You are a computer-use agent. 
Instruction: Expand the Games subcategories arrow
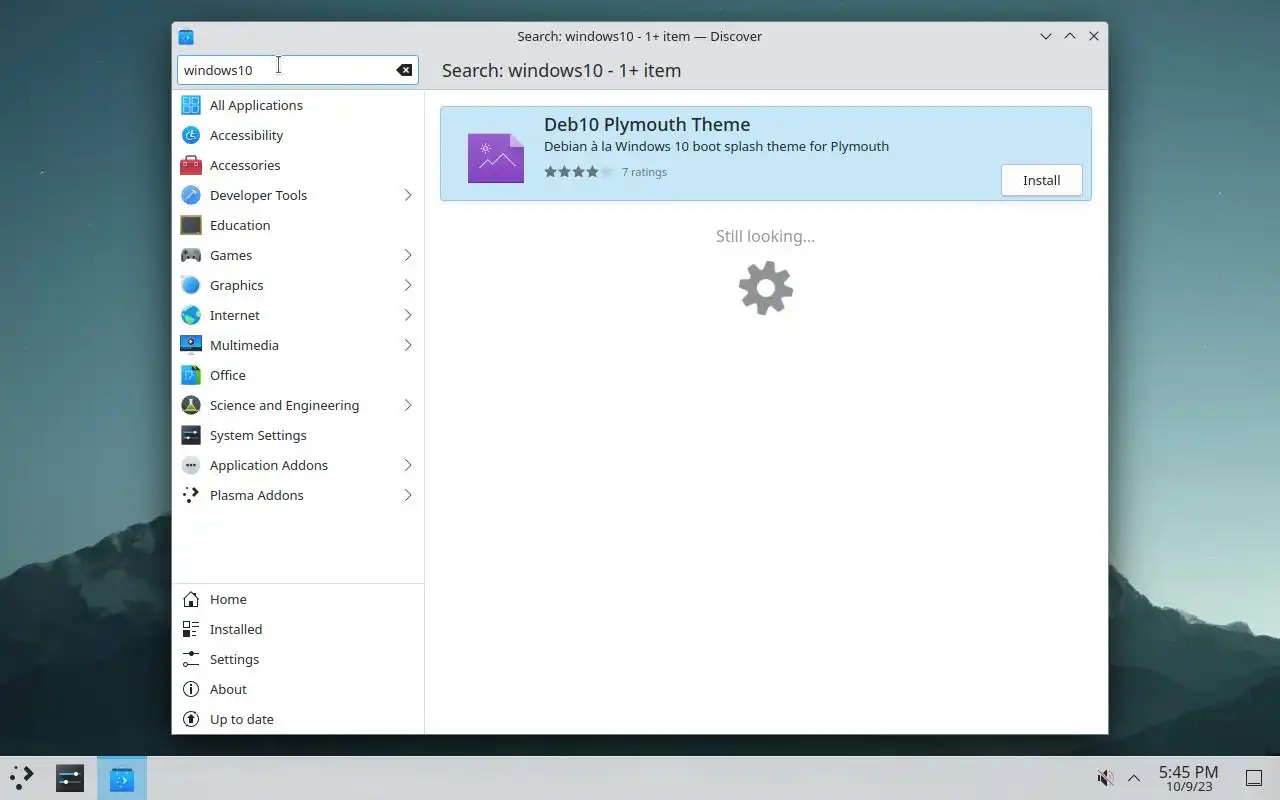click(408, 255)
